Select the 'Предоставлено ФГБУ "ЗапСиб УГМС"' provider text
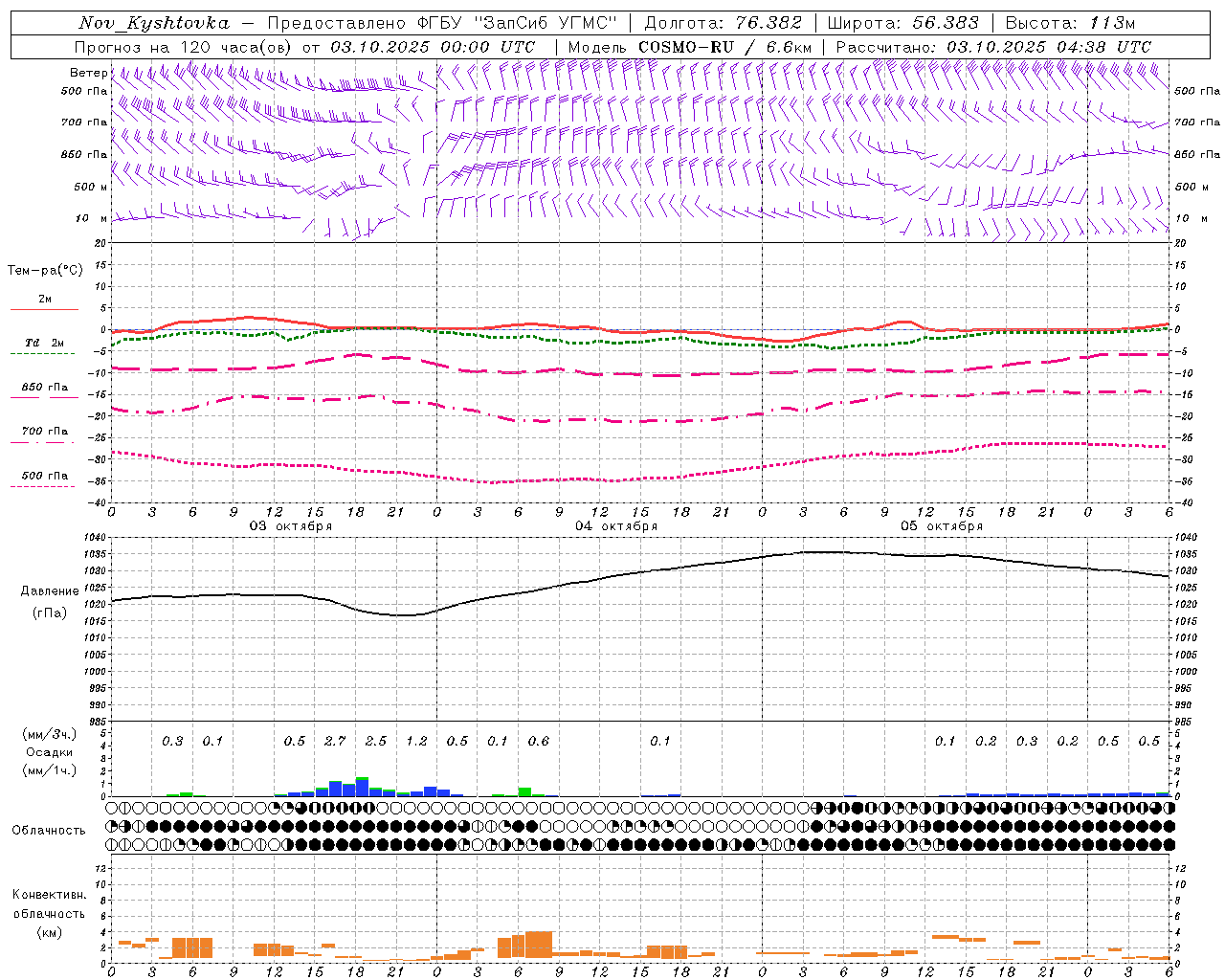This screenshot has width=1225, height=980. click(442, 23)
